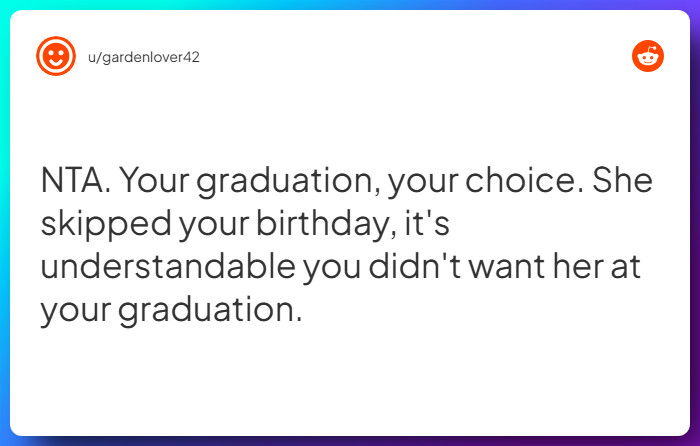Screen dimensions: 700x446
Task: Click the Reddit logo icon
Action: (648, 56)
